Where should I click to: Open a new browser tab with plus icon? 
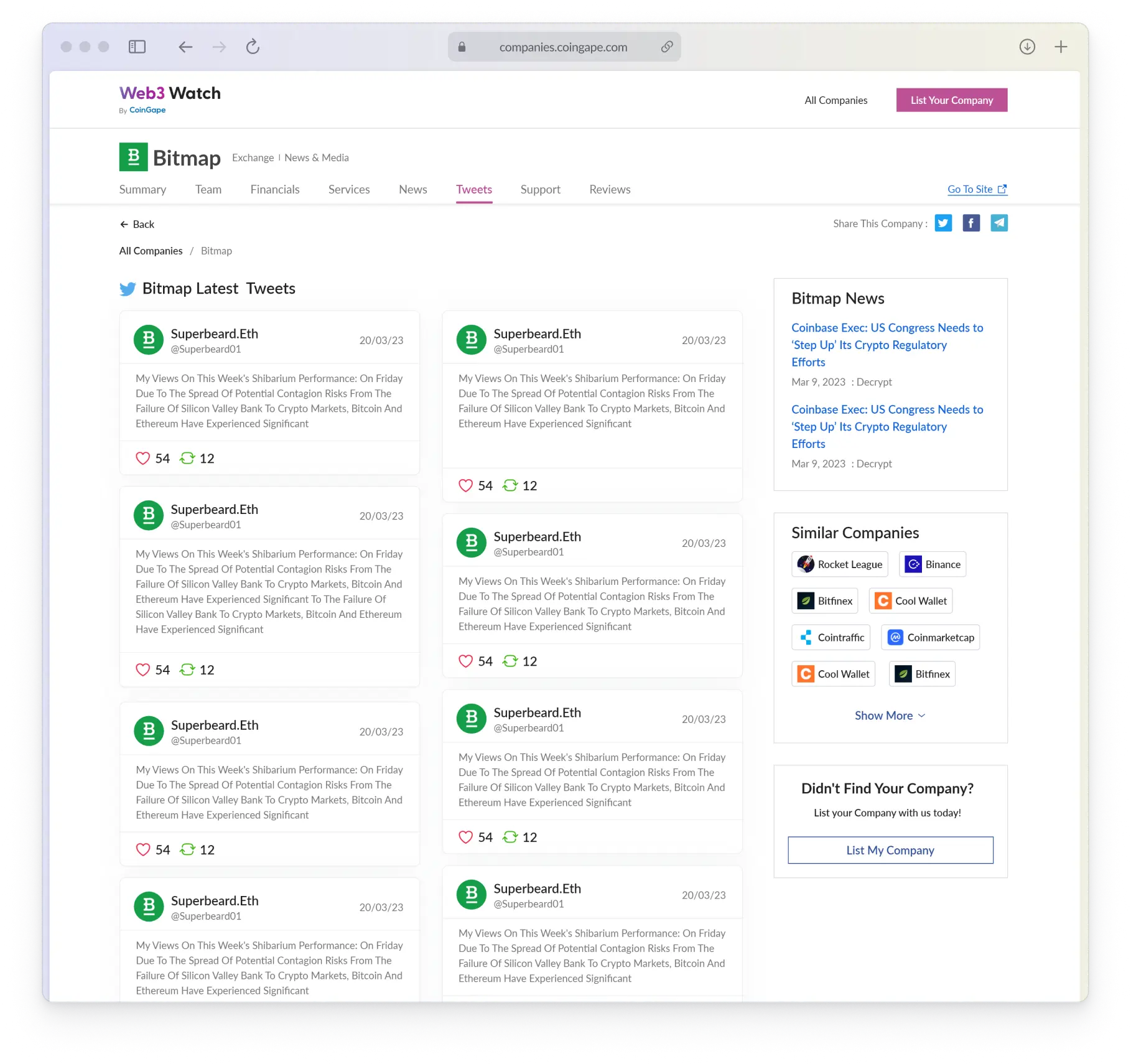pyautogui.click(x=1061, y=47)
